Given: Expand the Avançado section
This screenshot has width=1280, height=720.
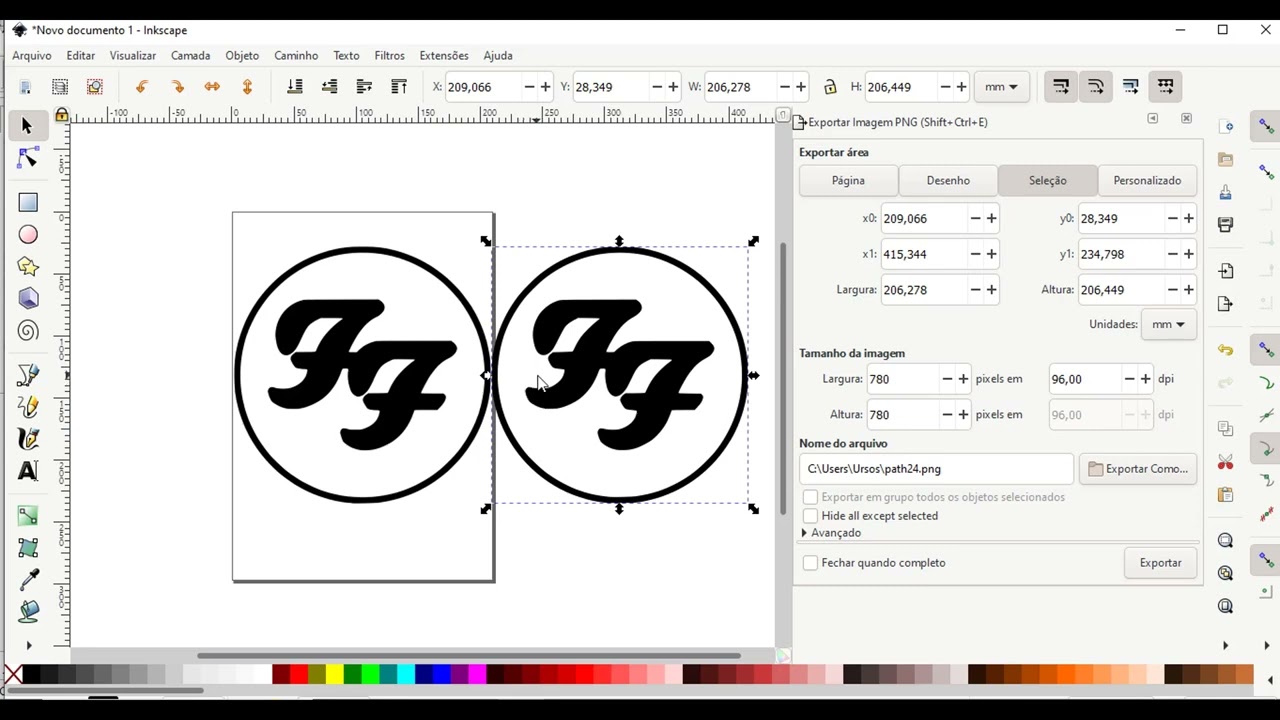Looking at the screenshot, I should (831, 533).
